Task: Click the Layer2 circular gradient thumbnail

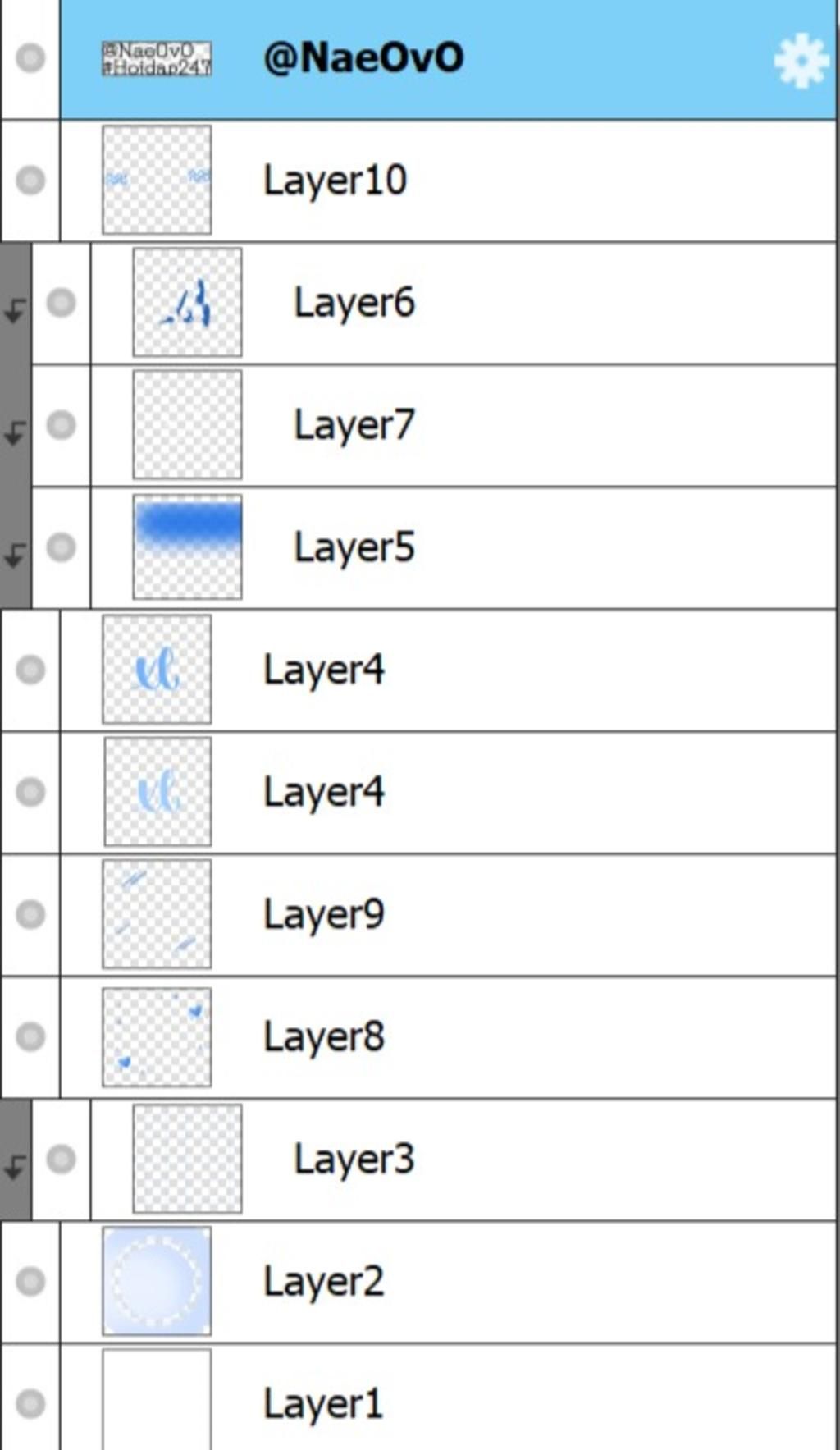Action: [x=157, y=1280]
